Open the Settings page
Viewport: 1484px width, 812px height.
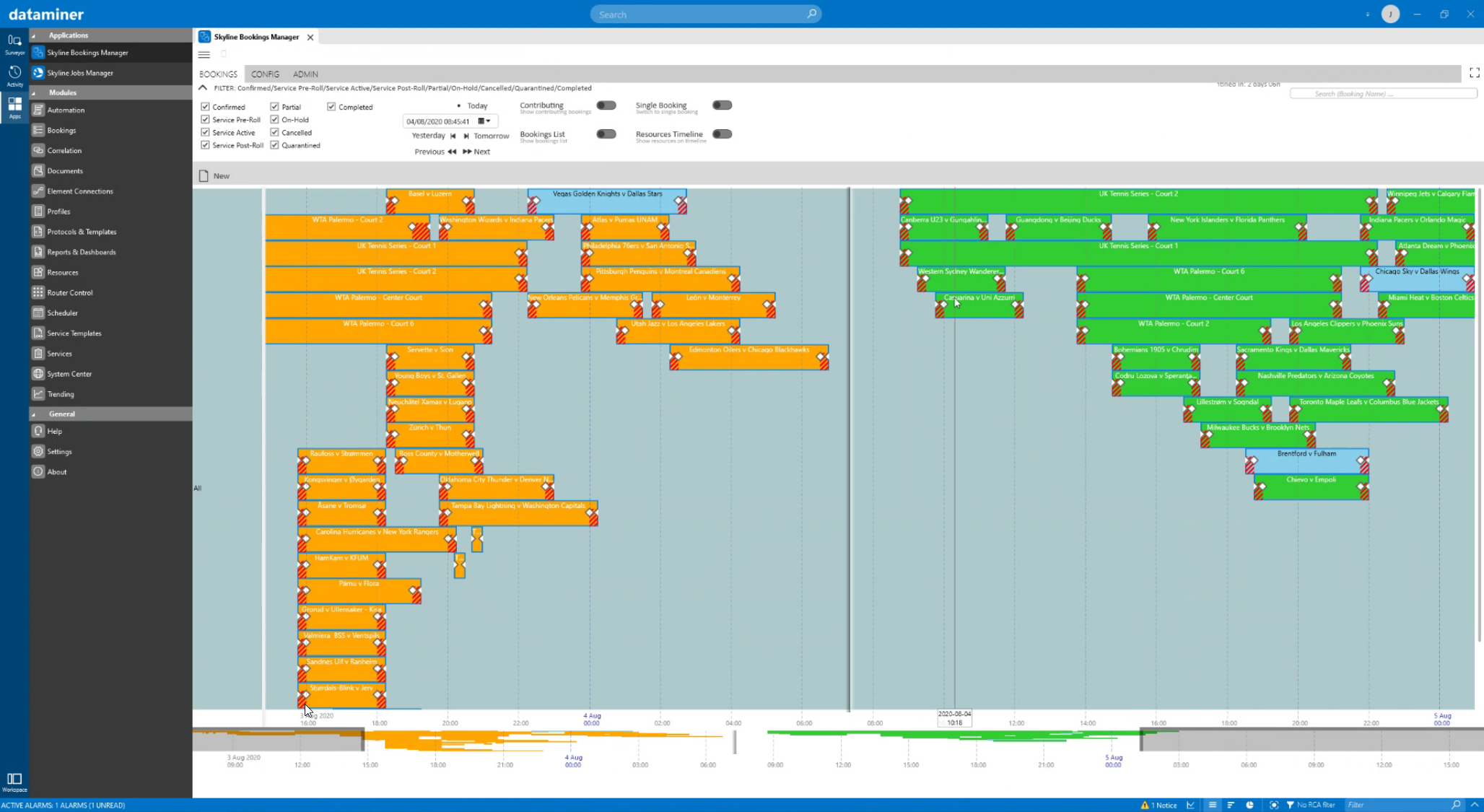(x=59, y=451)
